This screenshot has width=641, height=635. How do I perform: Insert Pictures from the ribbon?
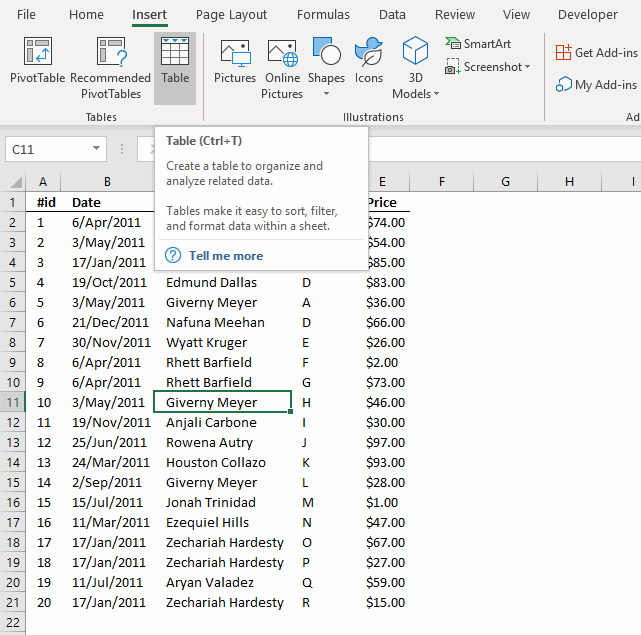click(x=235, y=60)
